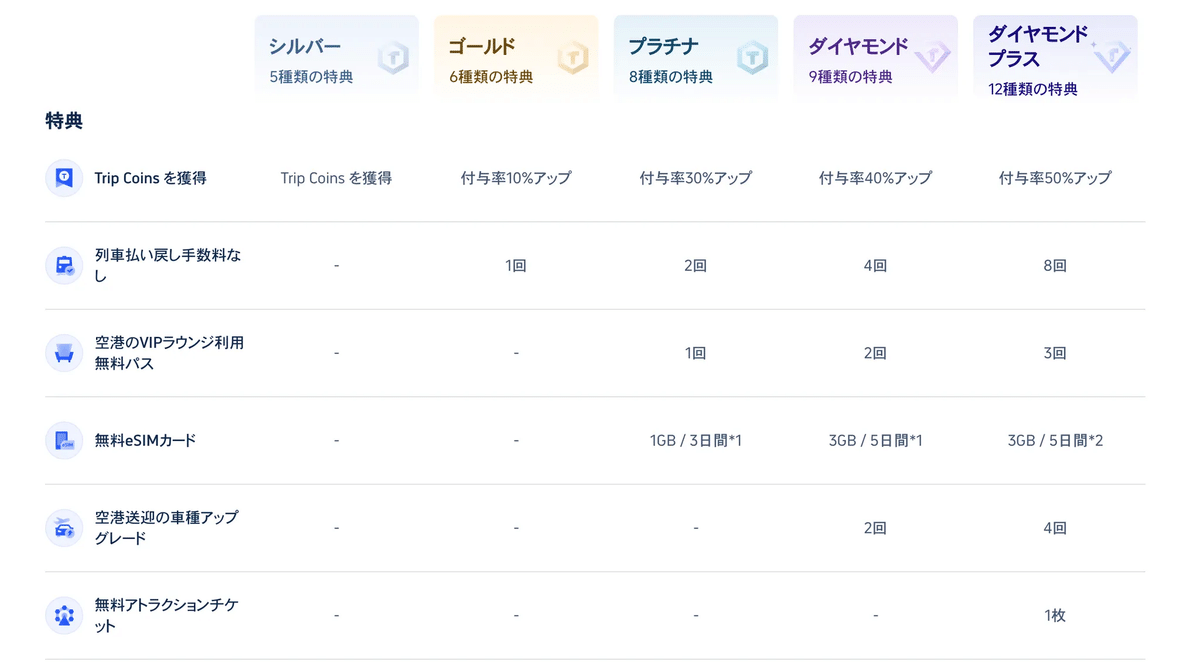Click the 1枚 attraction ticket cell
The width and height of the screenshot is (1200, 669).
1054,615
